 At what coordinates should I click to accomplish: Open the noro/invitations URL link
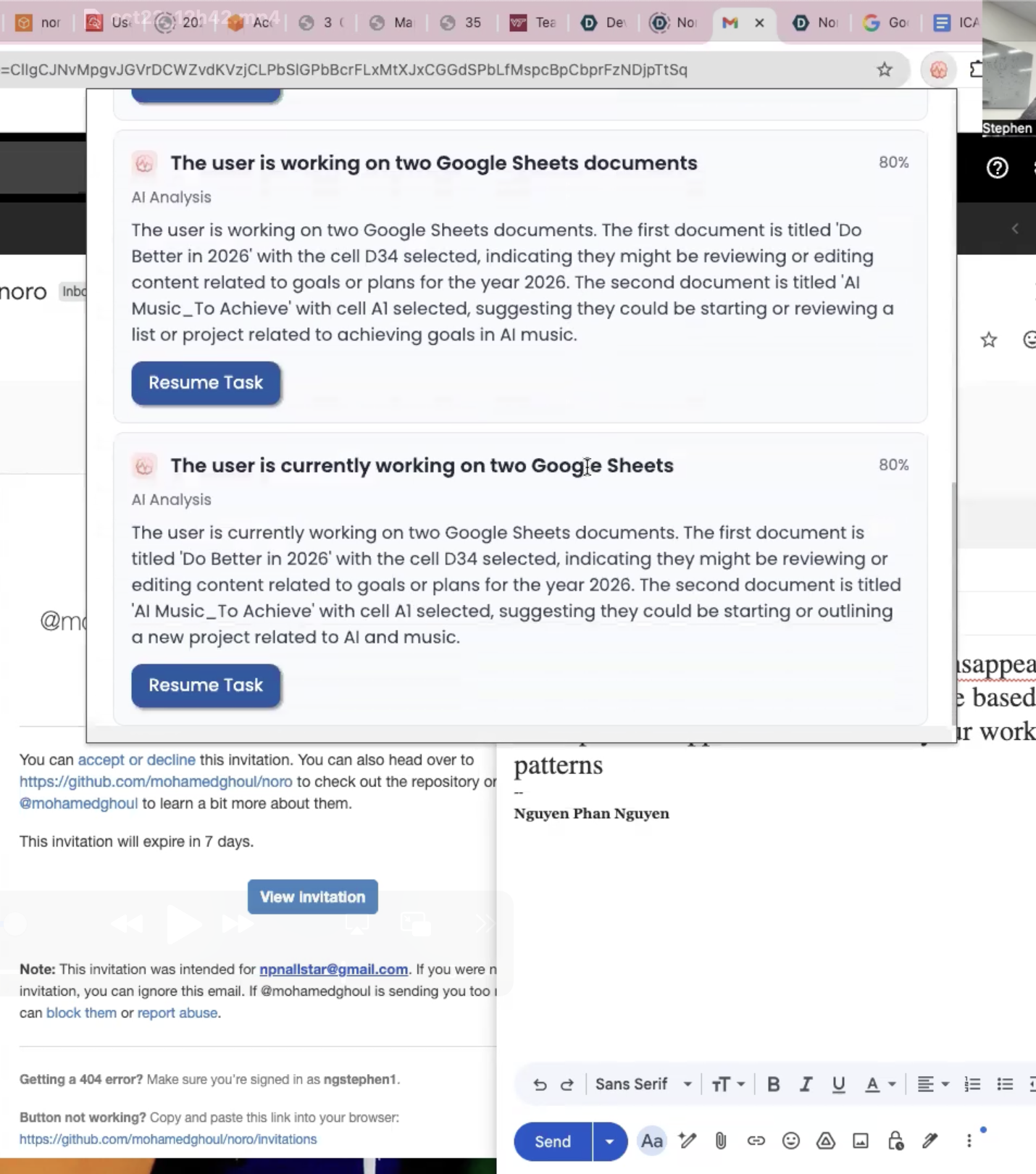(168, 1139)
